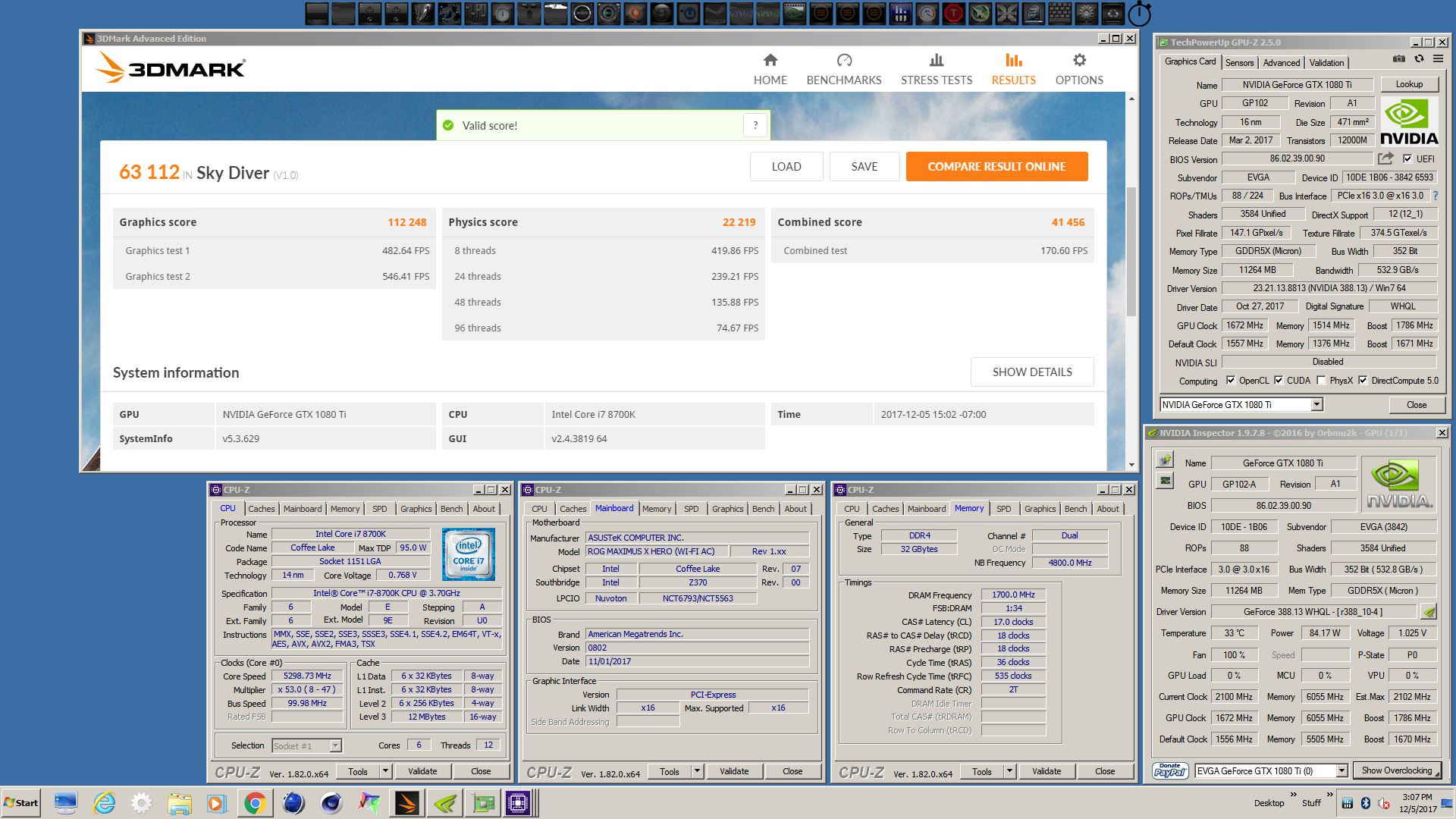Toggle the CUDA checkbox in GPU-Z
The image size is (1456, 819).
(1279, 381)
